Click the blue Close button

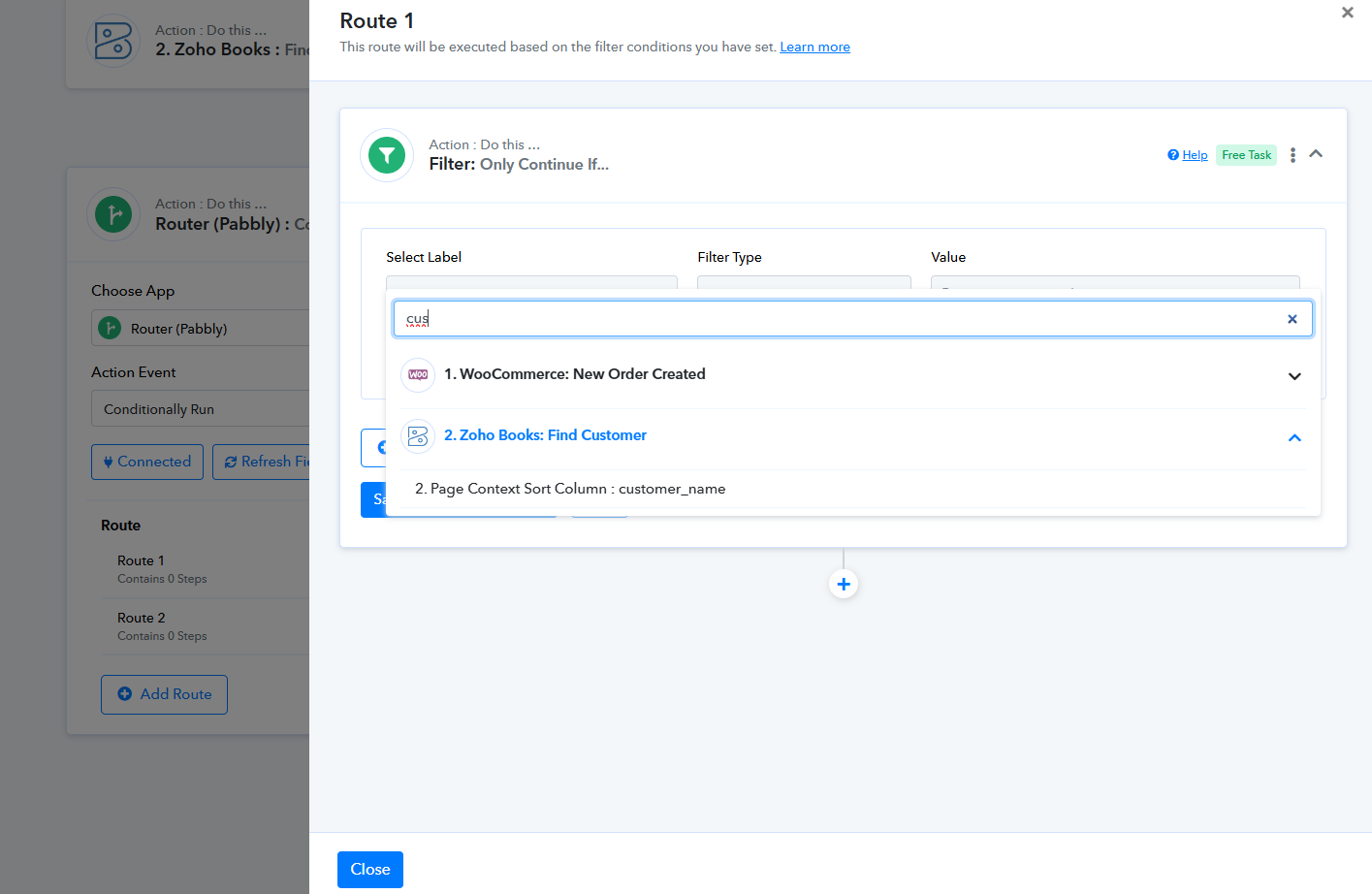click(370, 870)
